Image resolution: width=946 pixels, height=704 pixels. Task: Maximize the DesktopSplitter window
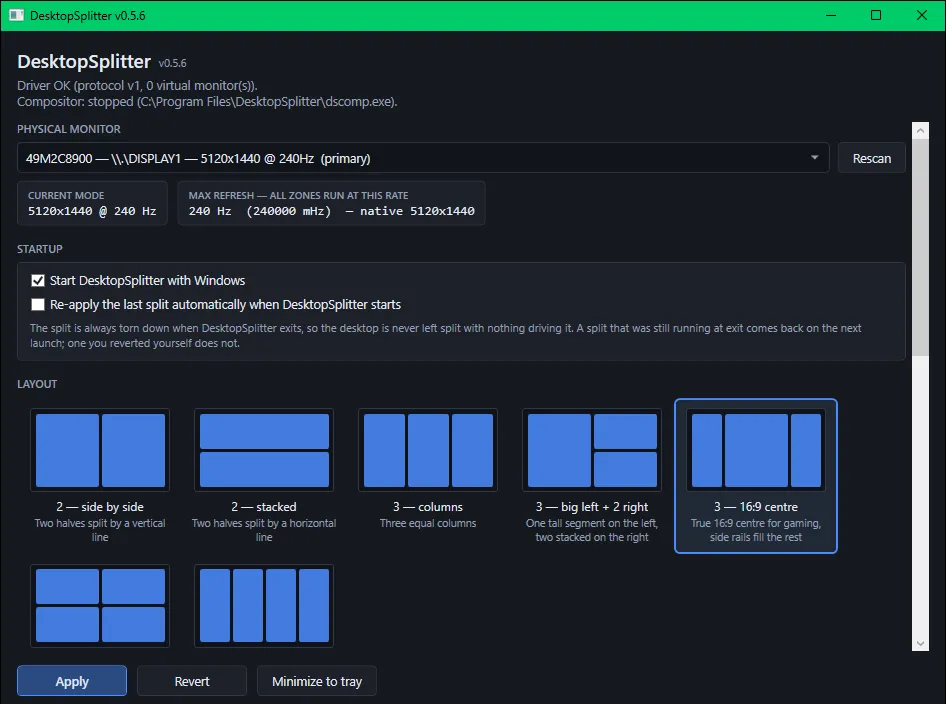coord(876,15)
